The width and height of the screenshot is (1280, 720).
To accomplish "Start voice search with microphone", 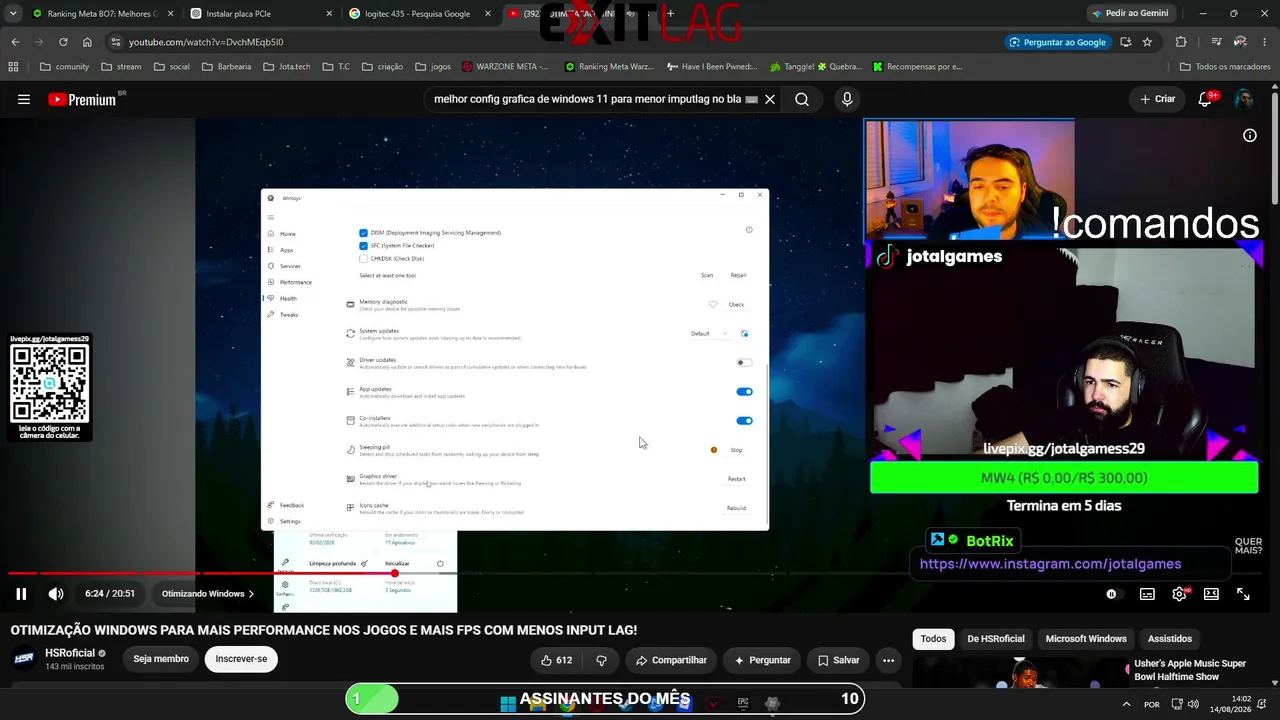I will tap(847, 100).
